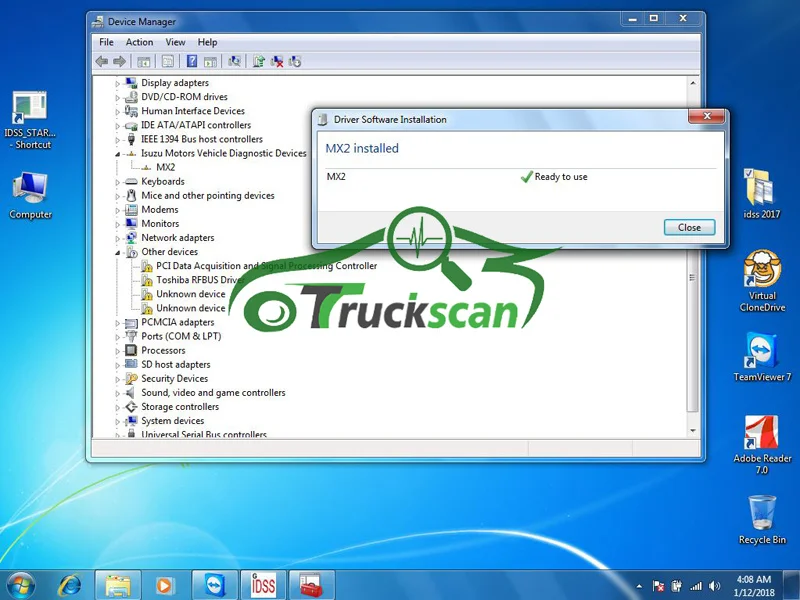
Task: Select SD host adapters
Action: (176, 364)
